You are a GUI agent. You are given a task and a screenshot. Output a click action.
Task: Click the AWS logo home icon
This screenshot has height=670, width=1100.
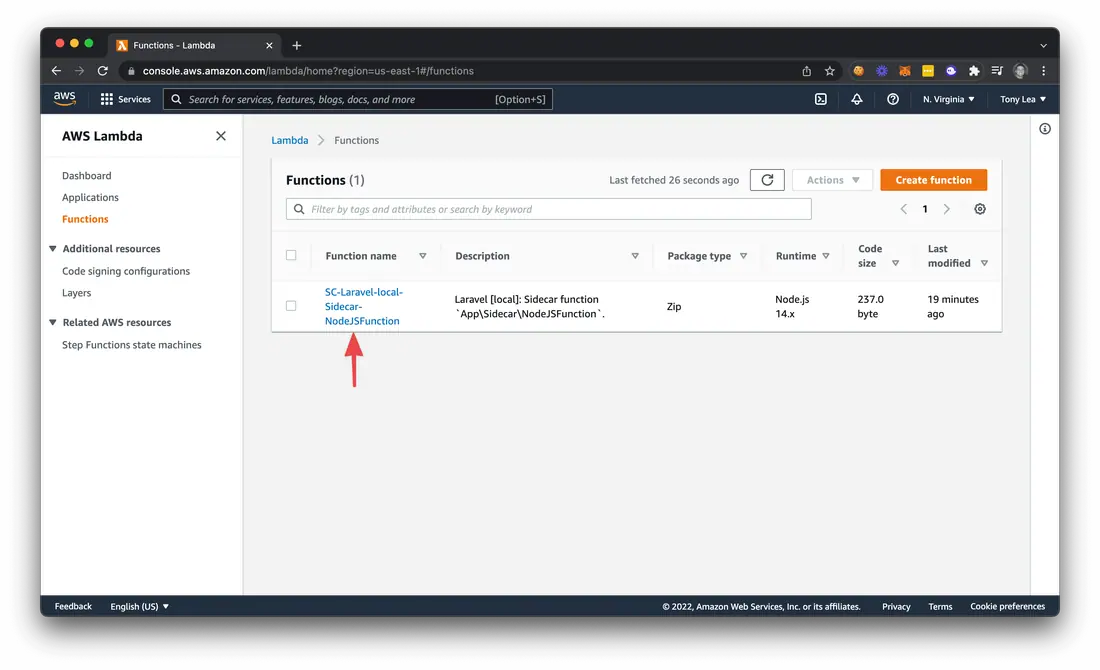click(65, 99)
